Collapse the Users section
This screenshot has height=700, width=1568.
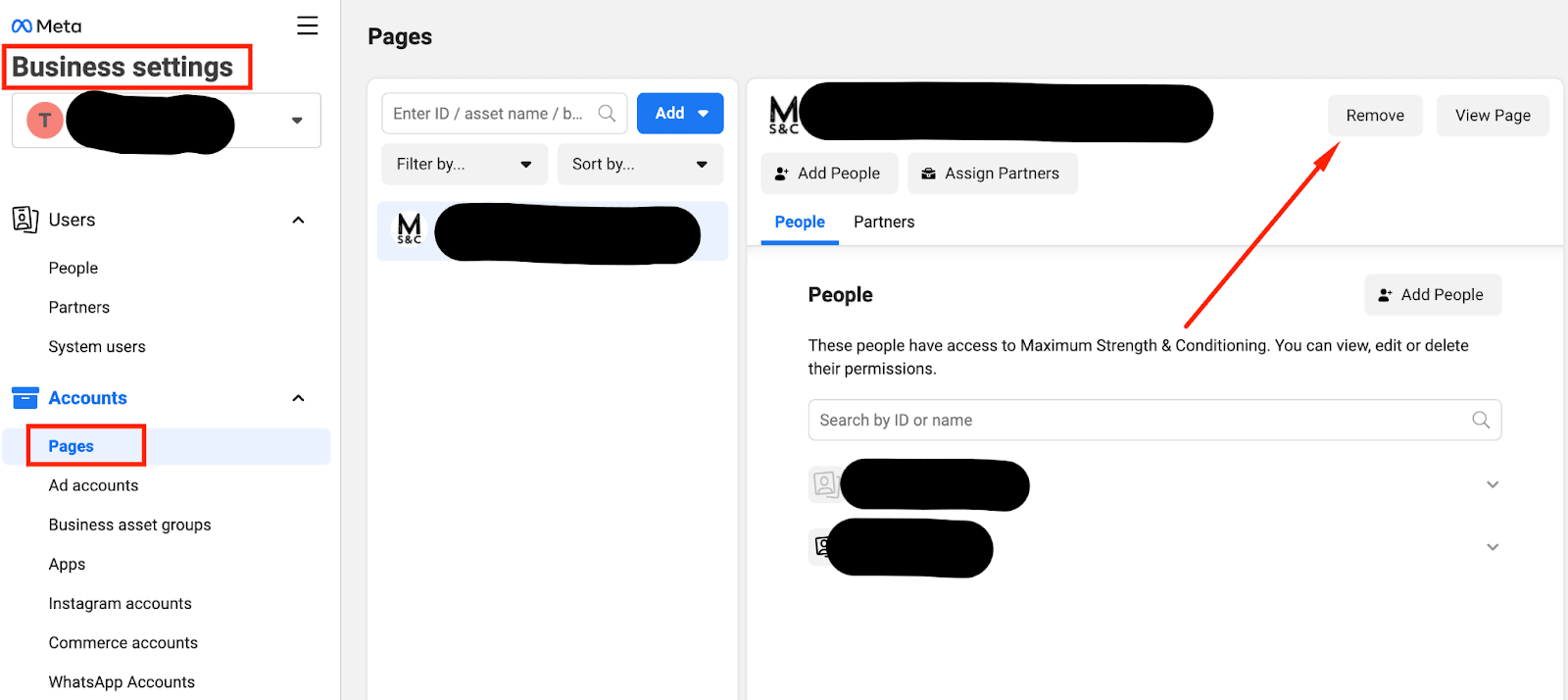click(298, 221)
